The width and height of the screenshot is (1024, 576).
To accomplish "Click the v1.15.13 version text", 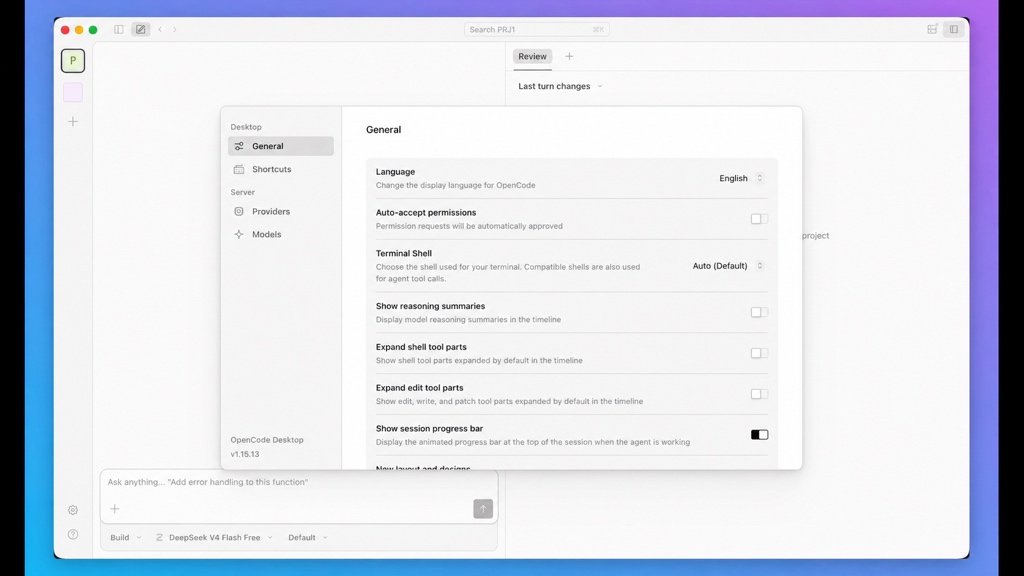I will pos(245,454).
